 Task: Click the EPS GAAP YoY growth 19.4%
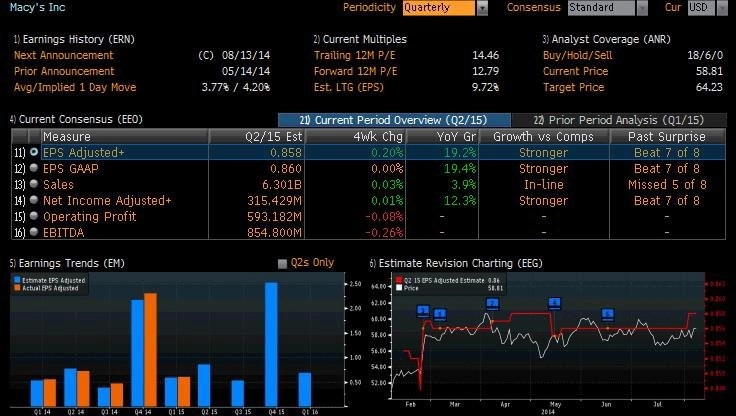coord(460,169)
